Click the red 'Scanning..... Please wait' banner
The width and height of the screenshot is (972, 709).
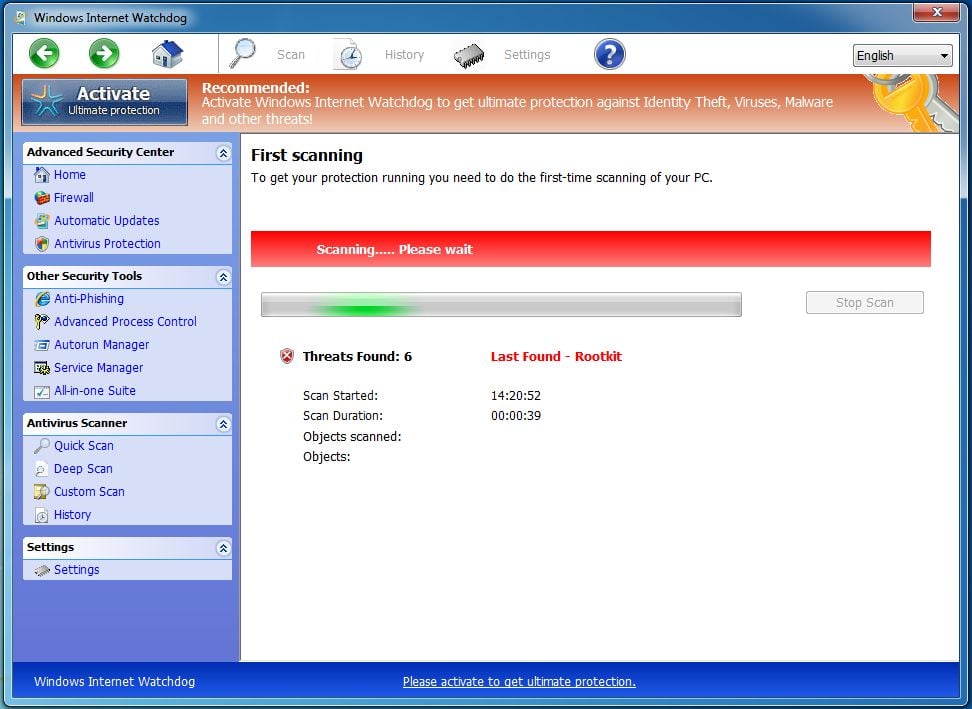tap(590, 249)
